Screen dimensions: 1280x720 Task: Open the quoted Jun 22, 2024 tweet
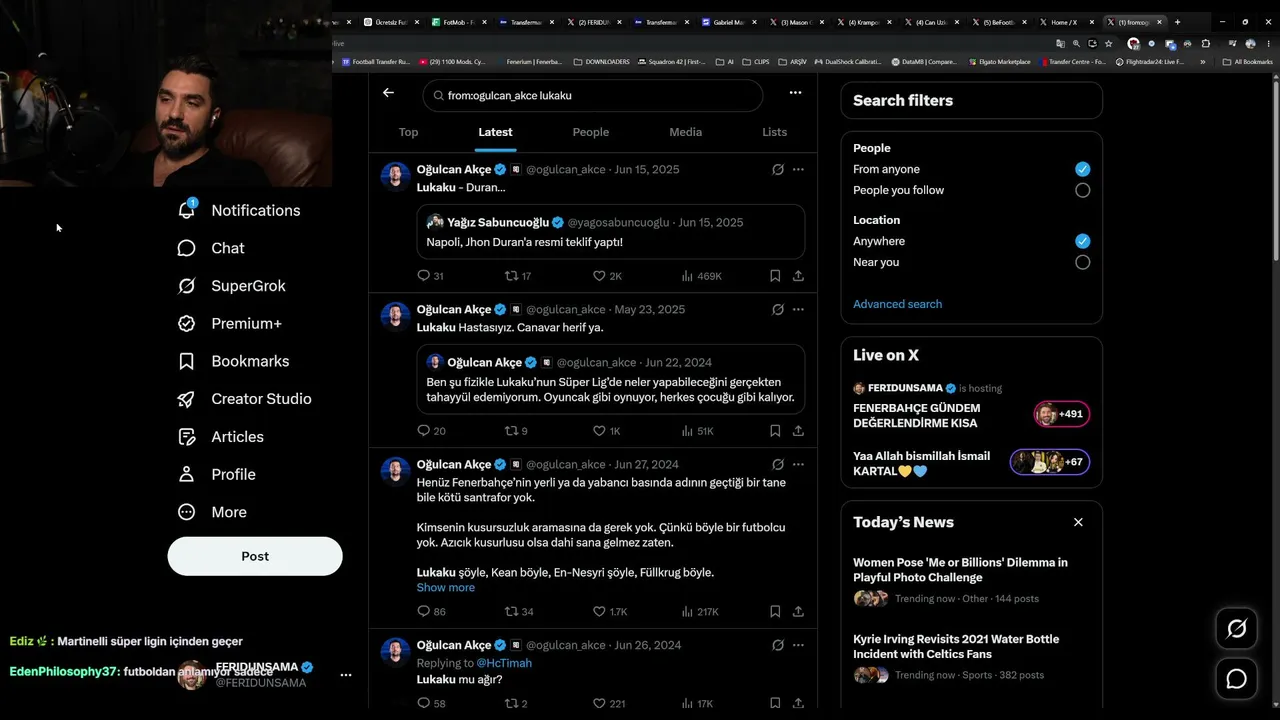click(610, 379)
